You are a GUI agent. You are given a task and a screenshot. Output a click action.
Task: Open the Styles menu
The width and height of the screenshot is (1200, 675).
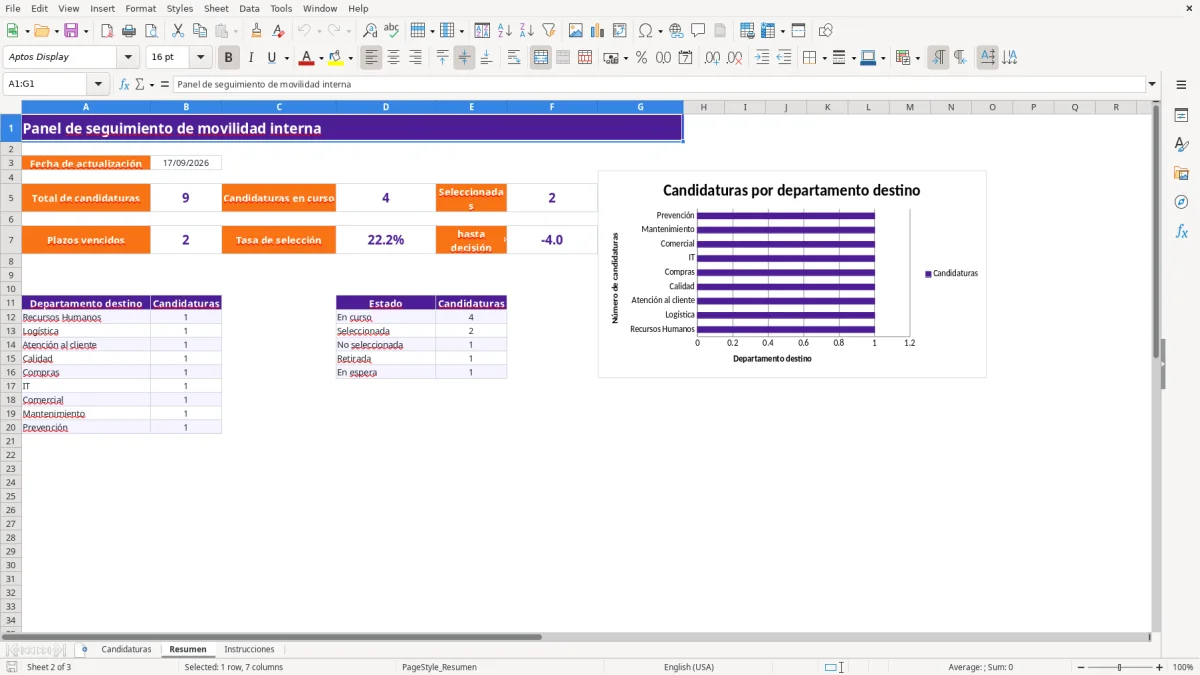(x=180, y=8)
